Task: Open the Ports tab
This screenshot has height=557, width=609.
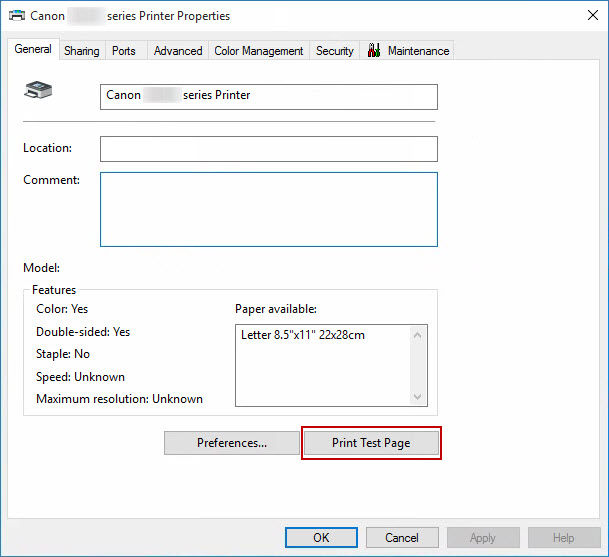Action: pyautogui.click(x=124, y=50)
